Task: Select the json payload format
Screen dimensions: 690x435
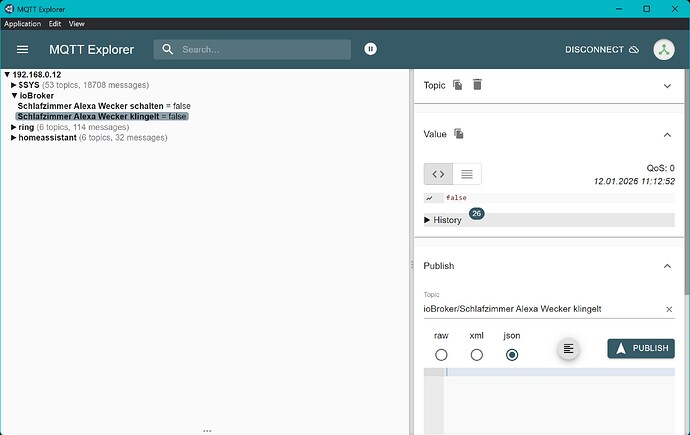Action: coord(512,355)
